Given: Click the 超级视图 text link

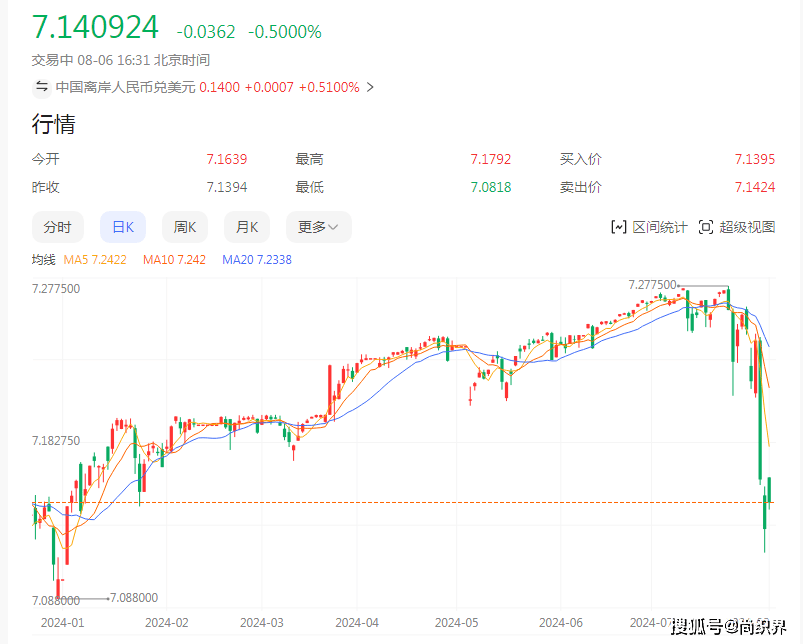Looking at the screenshot, I should pos(747,227).
